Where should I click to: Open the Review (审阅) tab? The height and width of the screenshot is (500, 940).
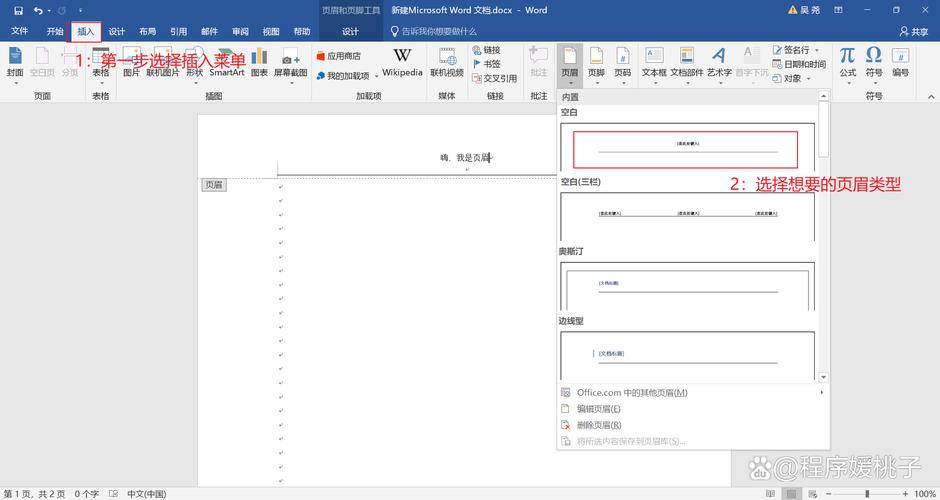240,31
